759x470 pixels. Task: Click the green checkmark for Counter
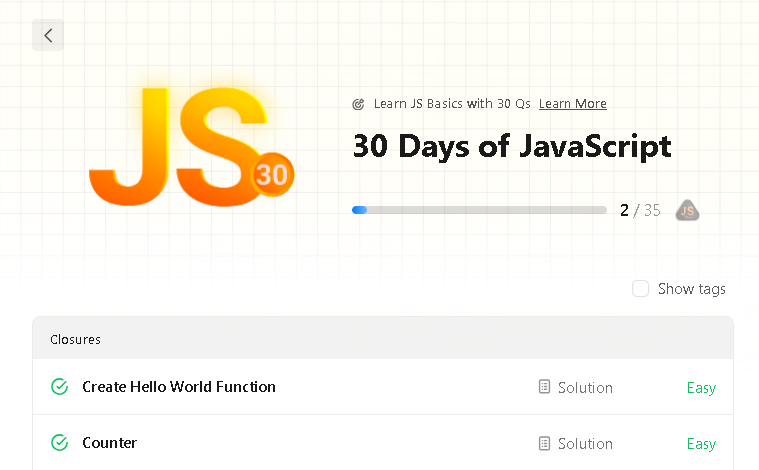[60, 442]
